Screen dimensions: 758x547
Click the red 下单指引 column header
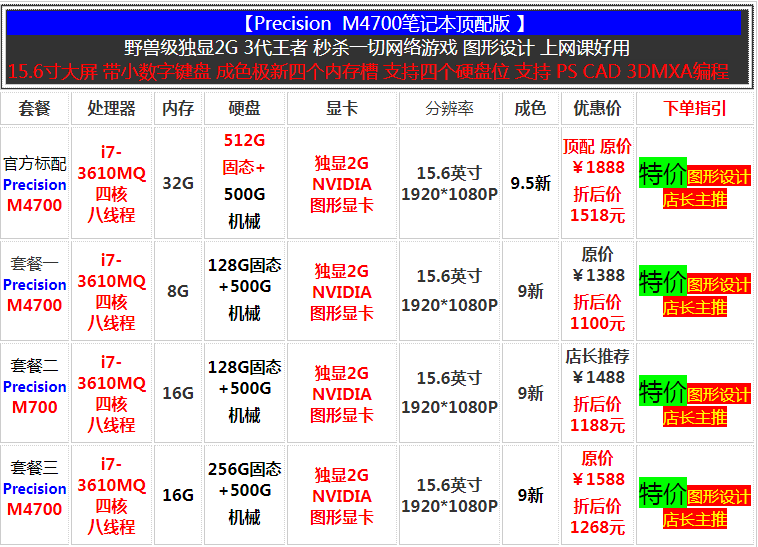point(695,108)
